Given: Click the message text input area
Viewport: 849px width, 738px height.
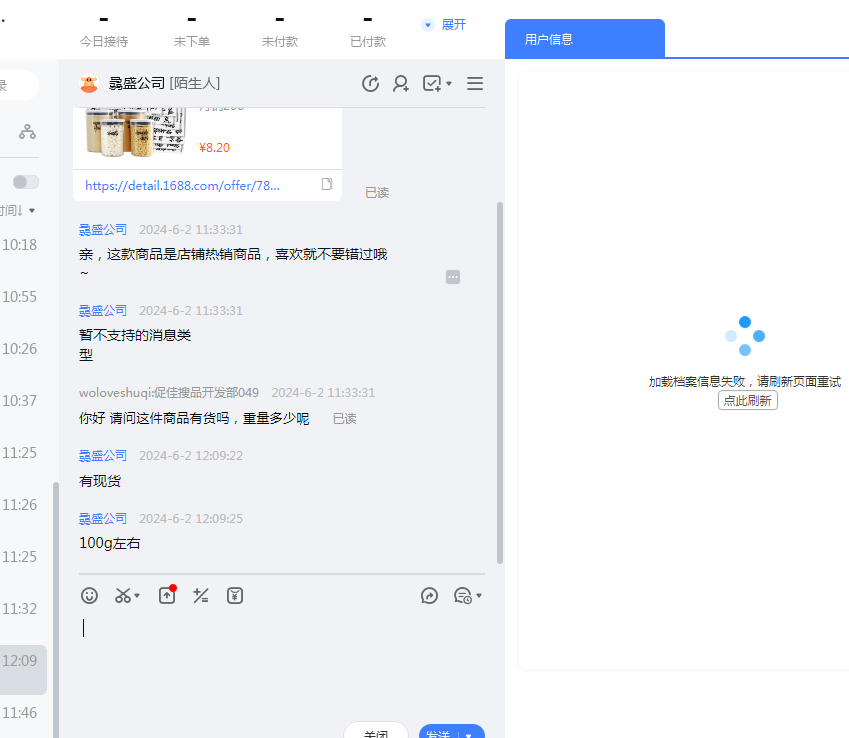Looking at the screenshot, I should (280, 660).
